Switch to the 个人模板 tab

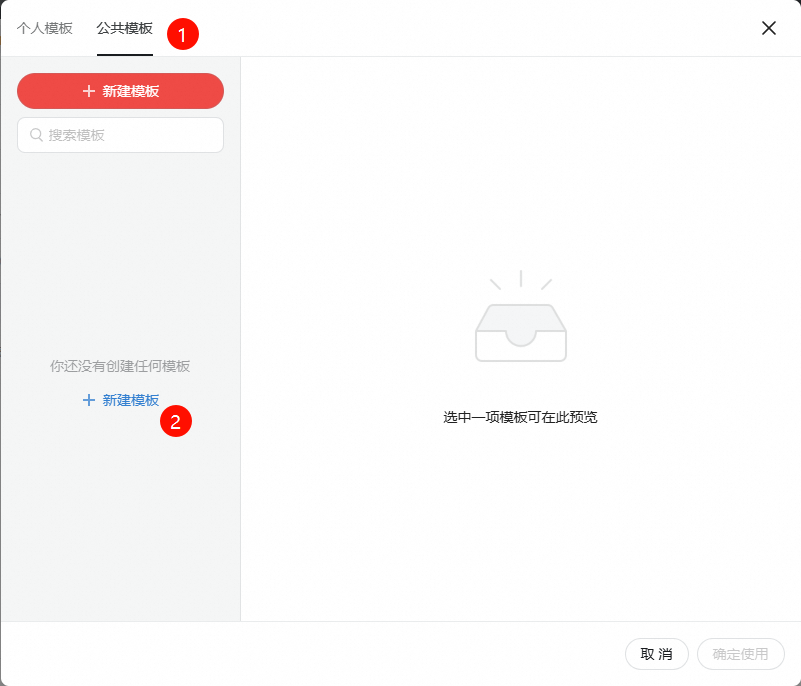tap(45, 28)
